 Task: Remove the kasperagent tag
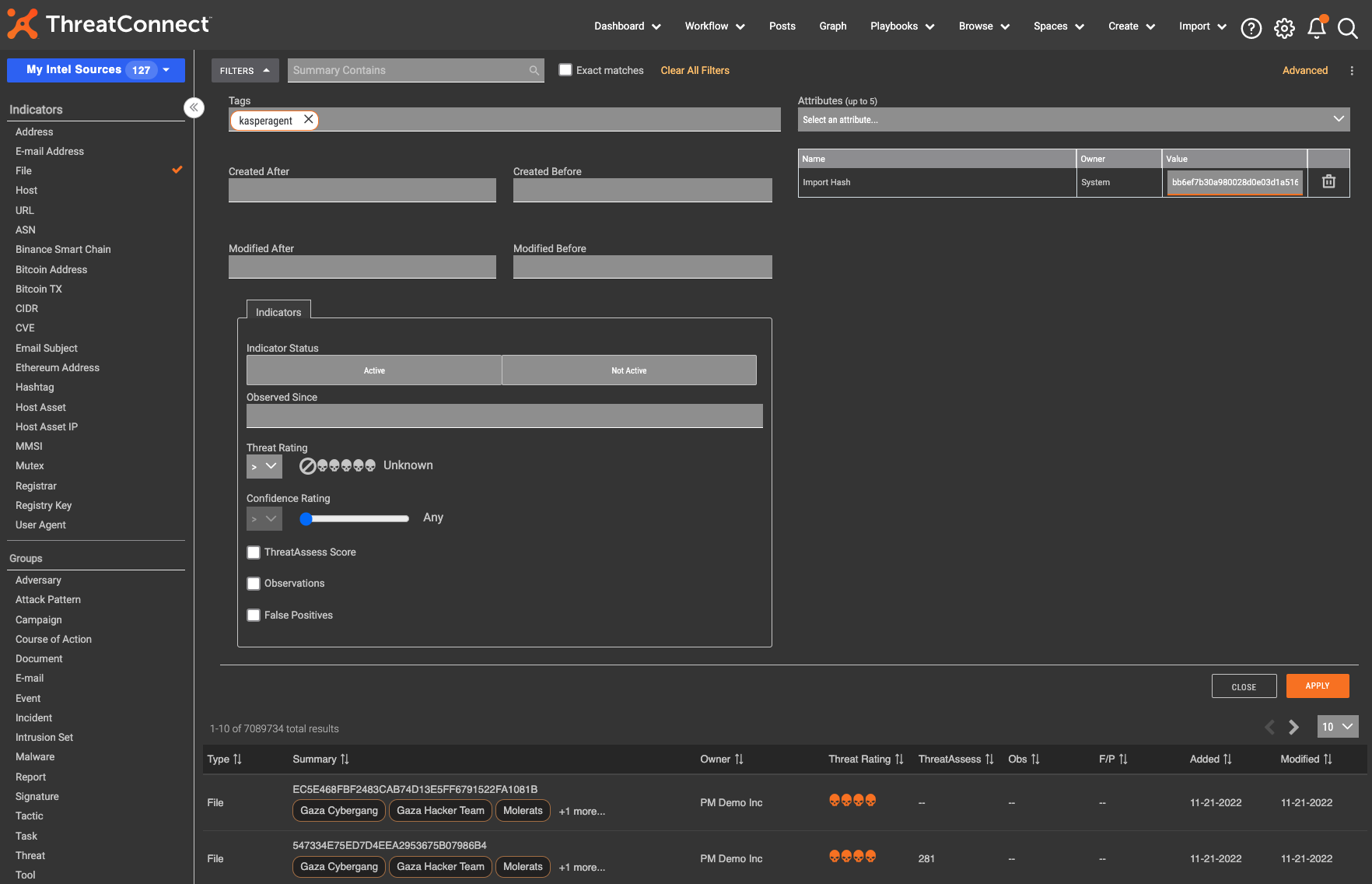[x=308, y=119]
